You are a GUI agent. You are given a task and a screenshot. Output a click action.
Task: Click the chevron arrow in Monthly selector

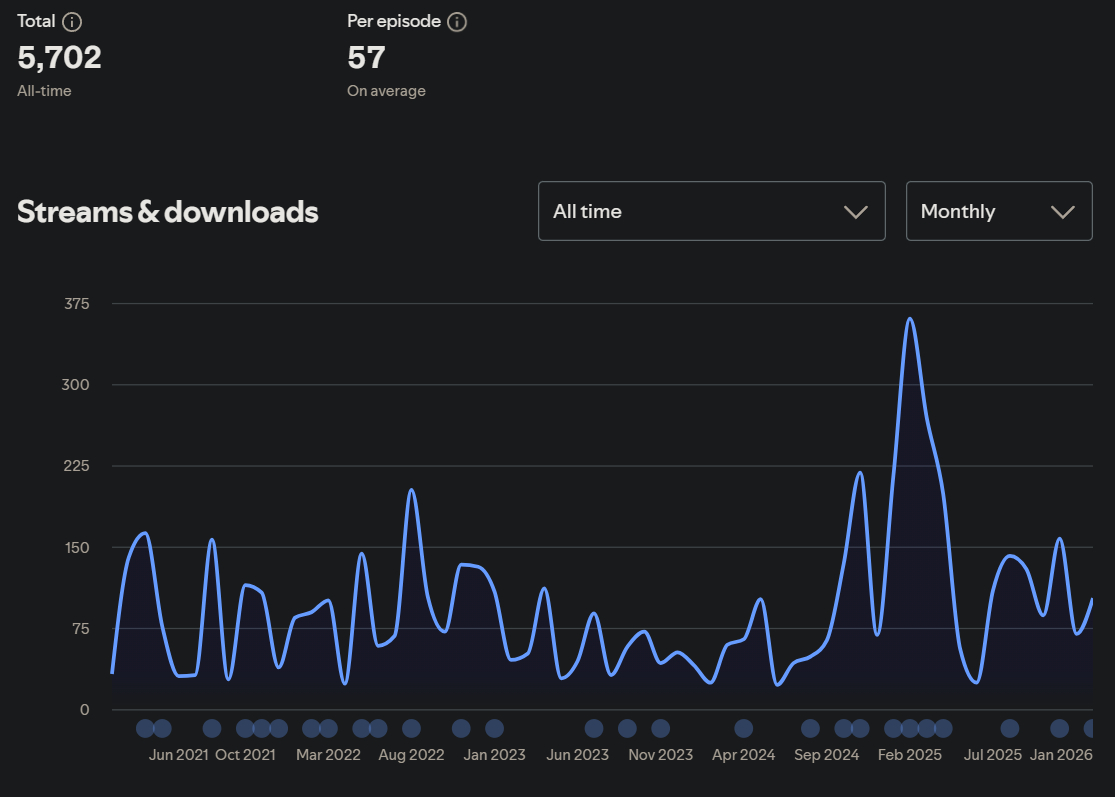click(1063, 212)
